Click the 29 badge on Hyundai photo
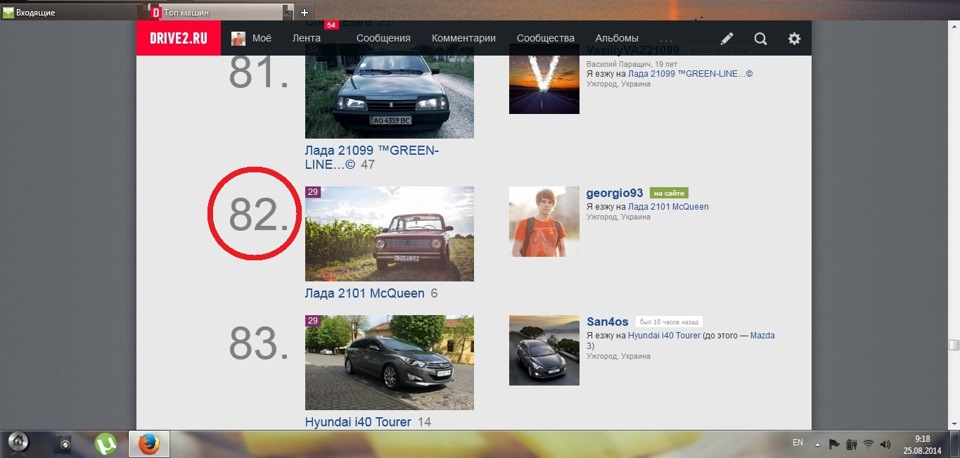Screen dimensions: 960x458 pyautogui.click(x=313, y=320)
